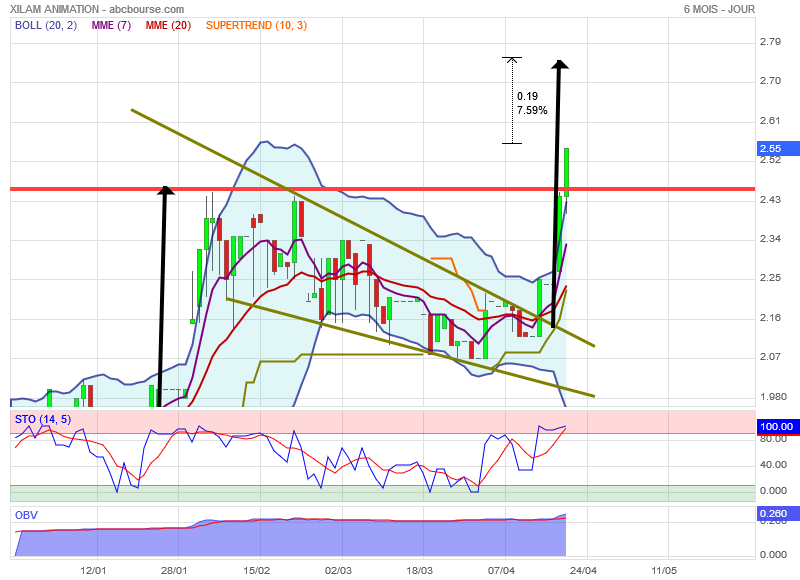This screenshot has height=580, width=800.
Task: Click the 0.260 OBV value tag
Action: point(777,514)
